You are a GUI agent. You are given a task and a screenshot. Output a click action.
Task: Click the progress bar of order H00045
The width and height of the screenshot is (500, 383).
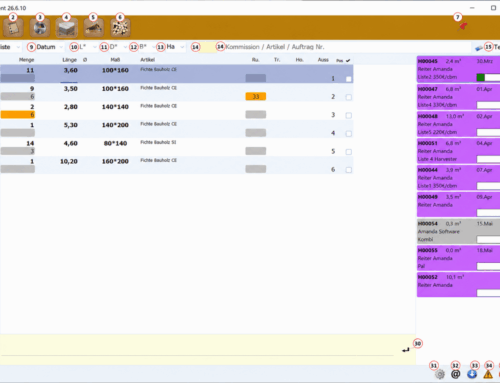coord(488,77)
